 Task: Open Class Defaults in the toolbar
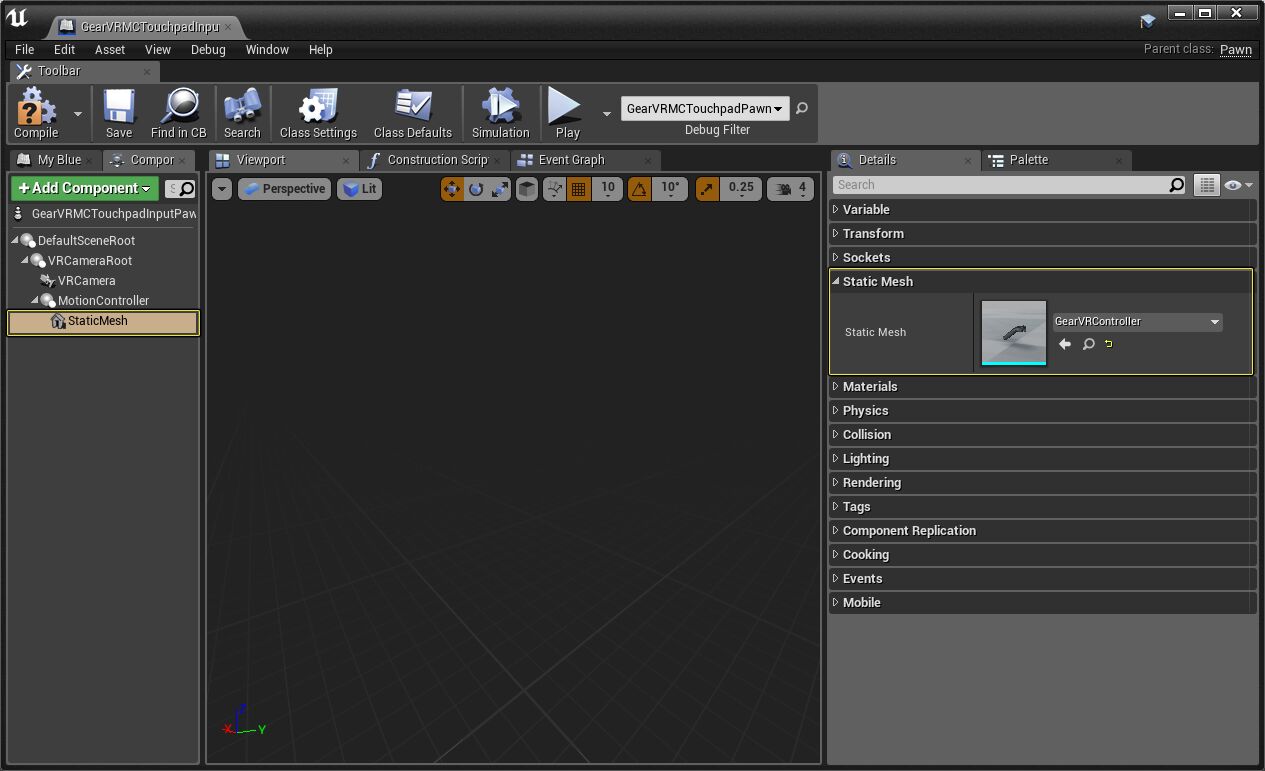click(412, 112)
